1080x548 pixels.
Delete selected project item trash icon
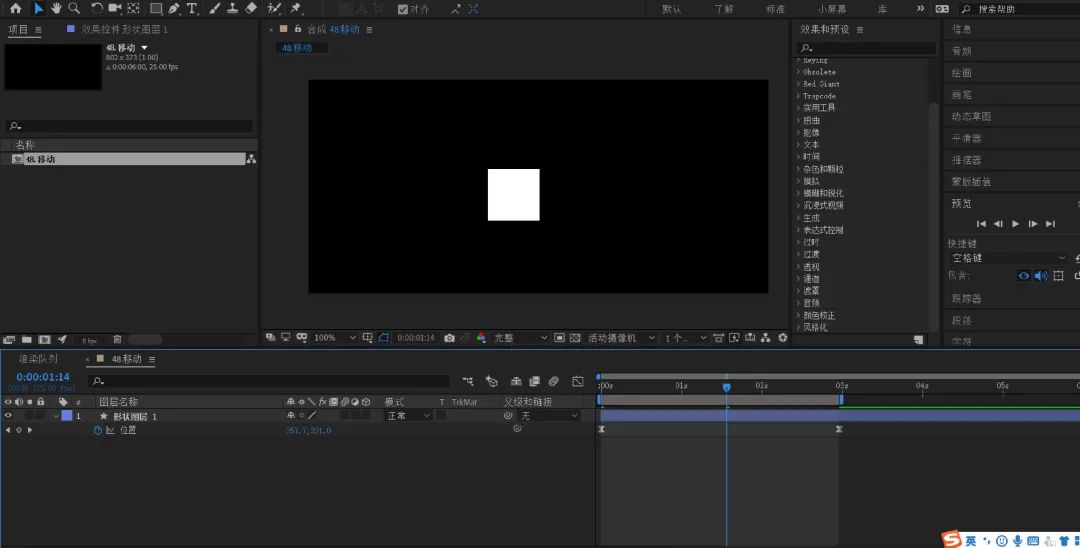pos(117,339)
